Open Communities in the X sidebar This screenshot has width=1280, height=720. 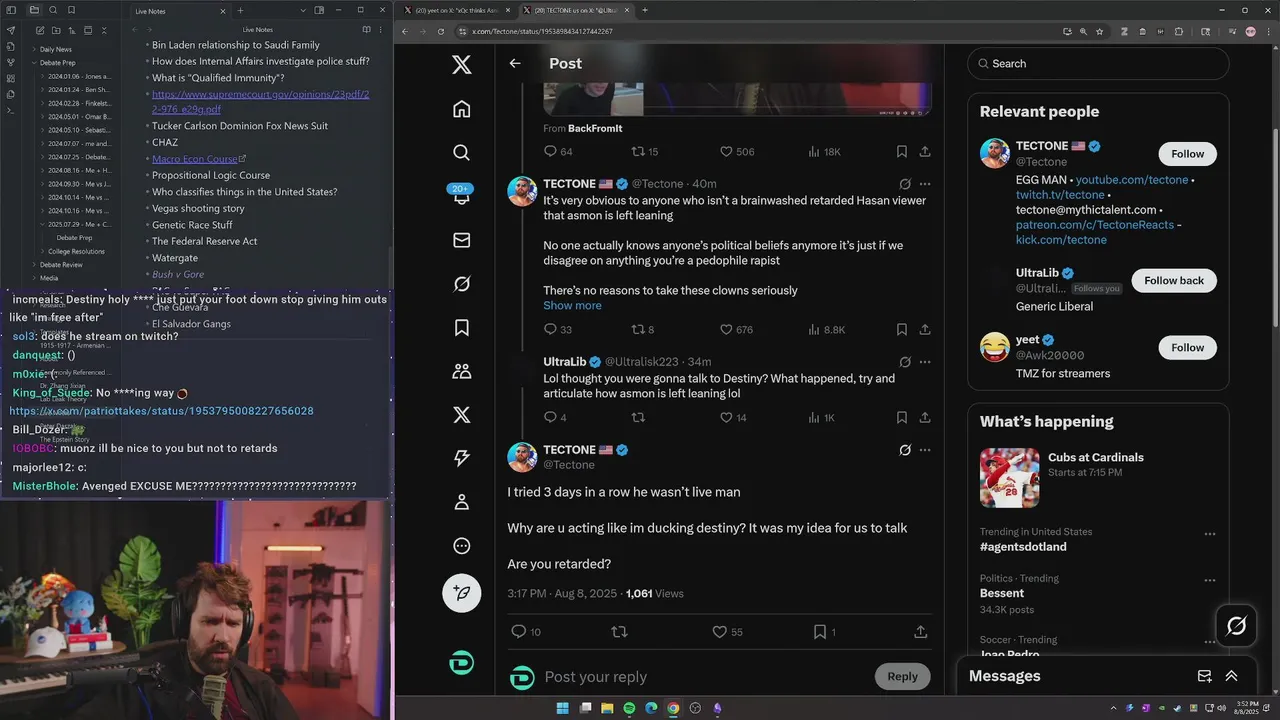[461, 371]
